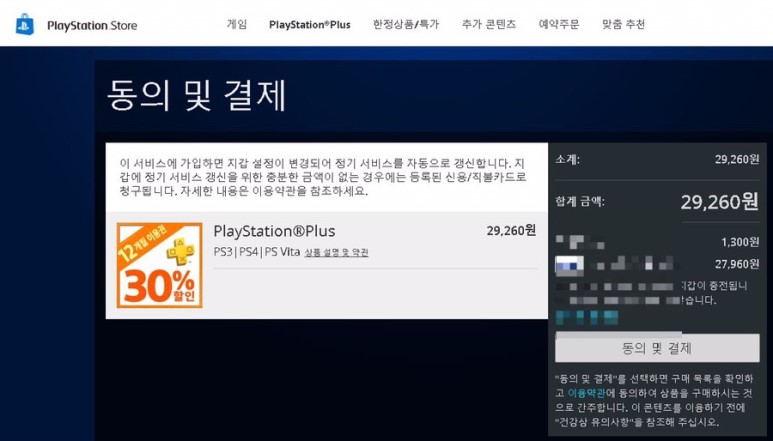Open the 예약주문 menu item
The width and height of the screenshot is (773, 441).
[559, 24]
